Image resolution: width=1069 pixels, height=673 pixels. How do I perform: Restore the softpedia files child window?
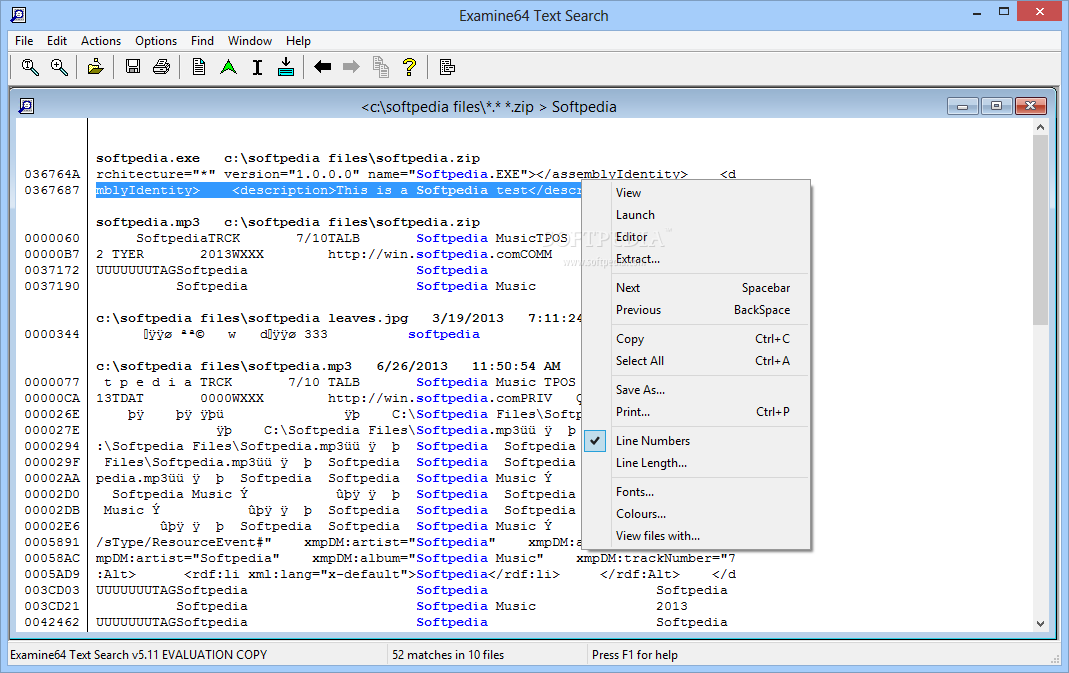pos(996,106)
